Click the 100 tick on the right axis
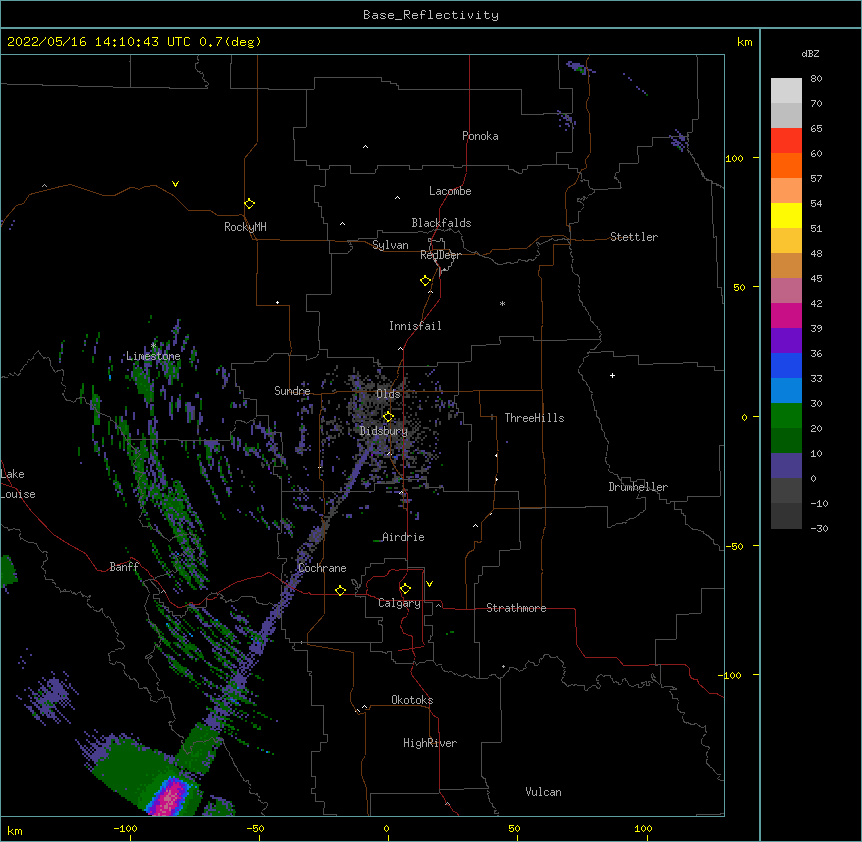This screenshot has width=862, height=842. point(734,159)
